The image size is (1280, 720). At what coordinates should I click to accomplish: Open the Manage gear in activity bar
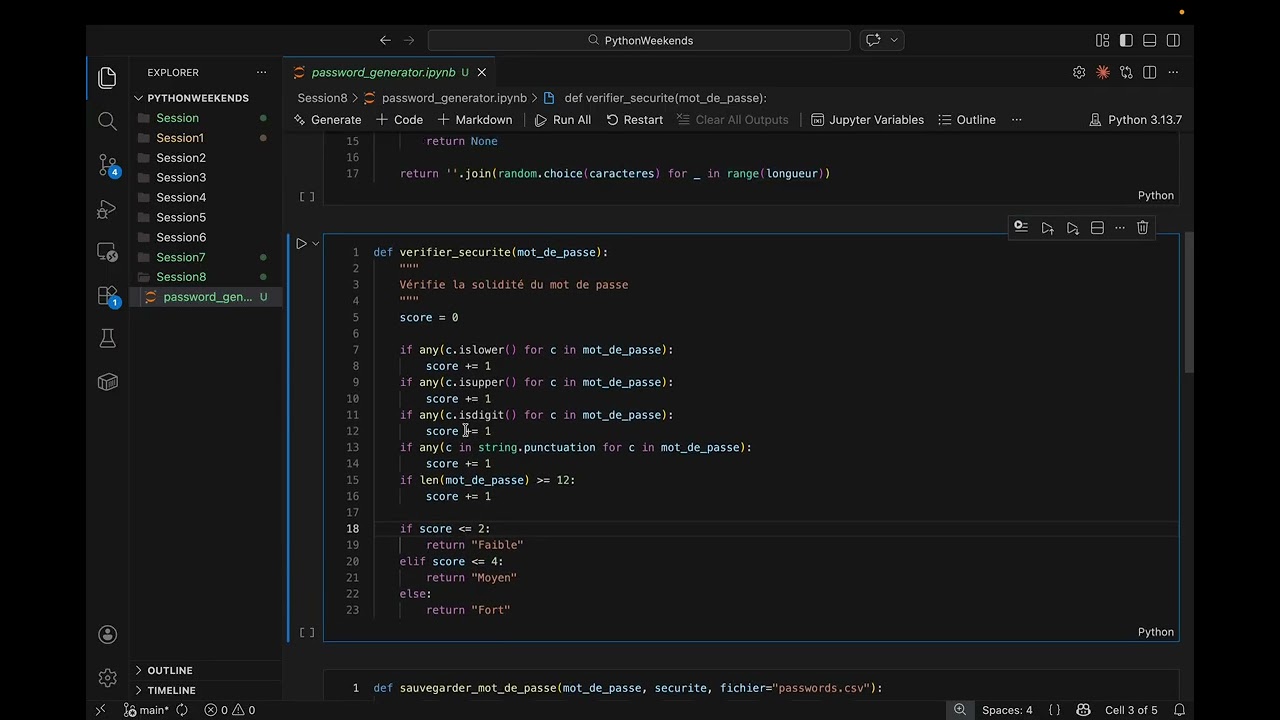pos(107,678)
